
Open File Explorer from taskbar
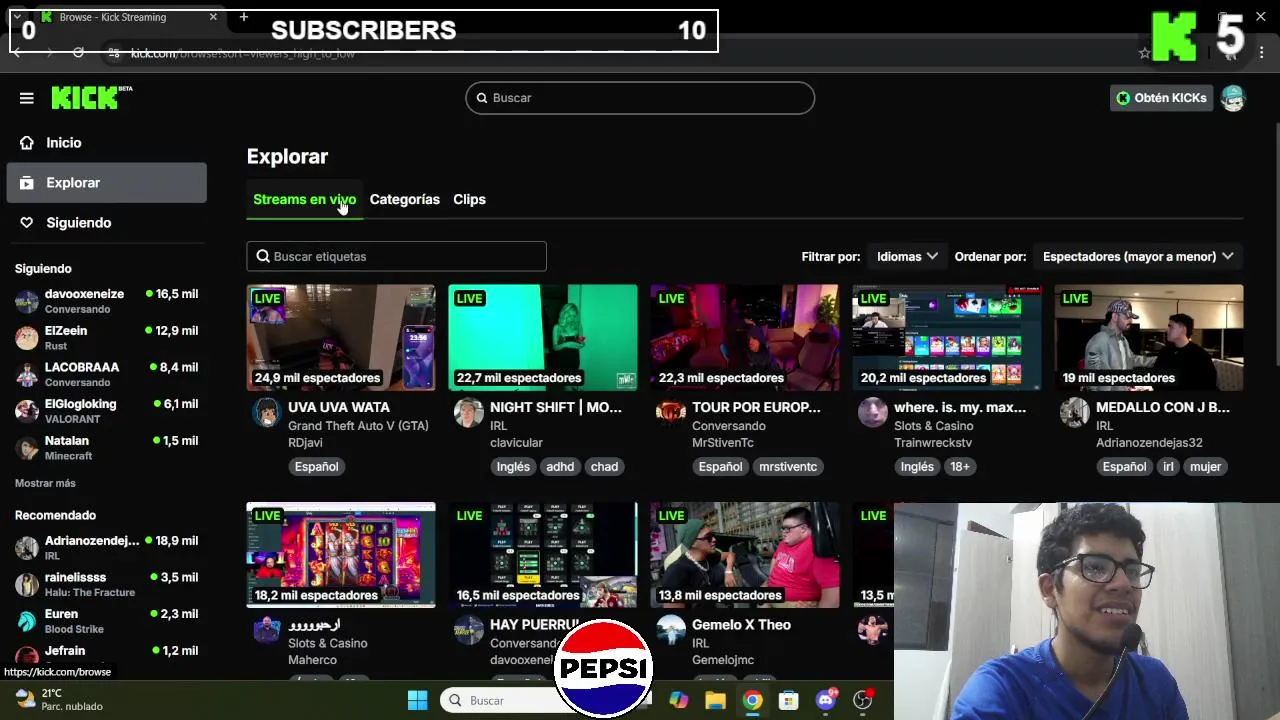click(x=715, y=700)
